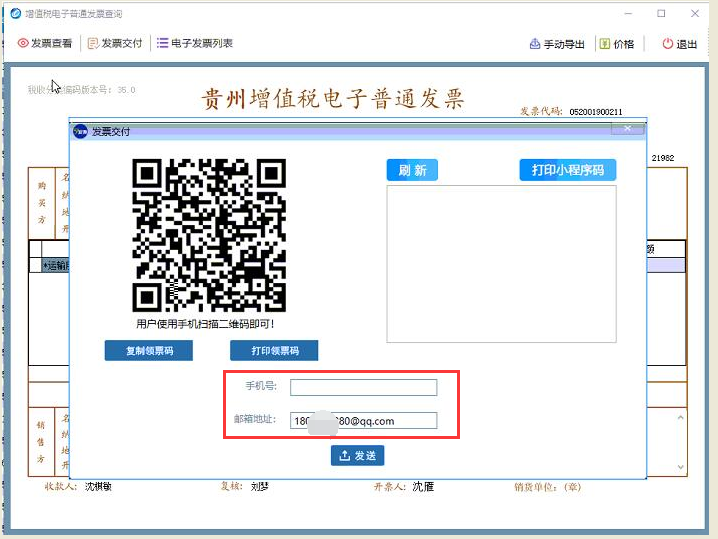The height and width of the screenshot is (539, 718).
Task: Click the 打印小程序码 button
Action: tap(567, 170)
